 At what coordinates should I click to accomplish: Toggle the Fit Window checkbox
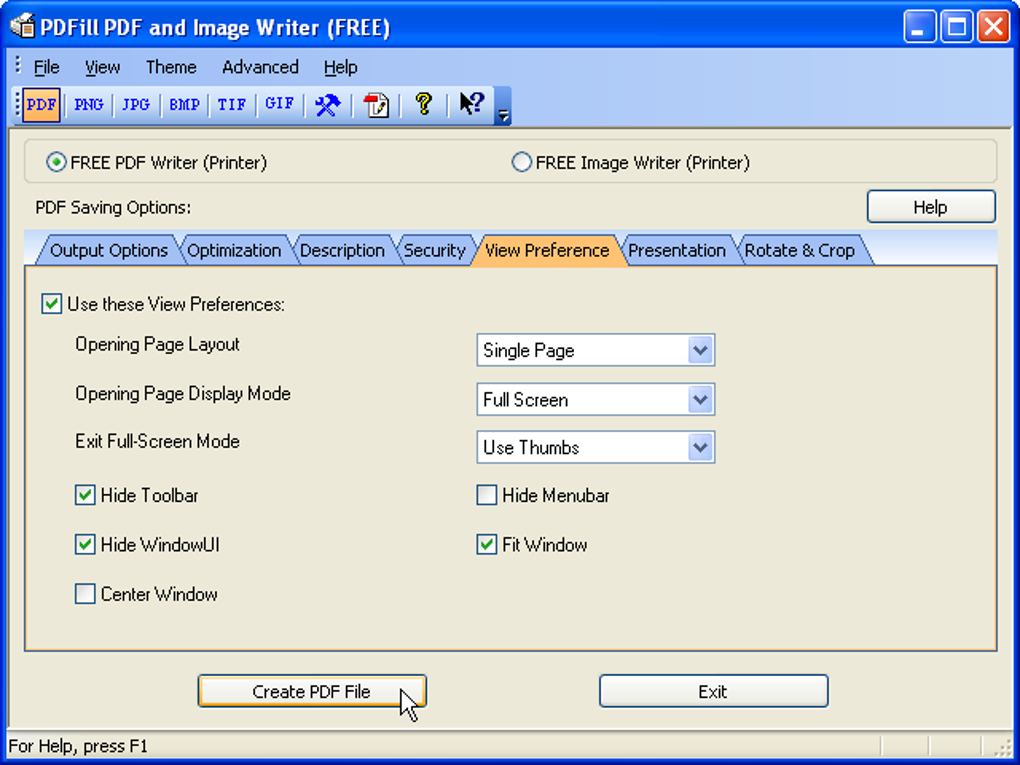[x=487, y=544]
